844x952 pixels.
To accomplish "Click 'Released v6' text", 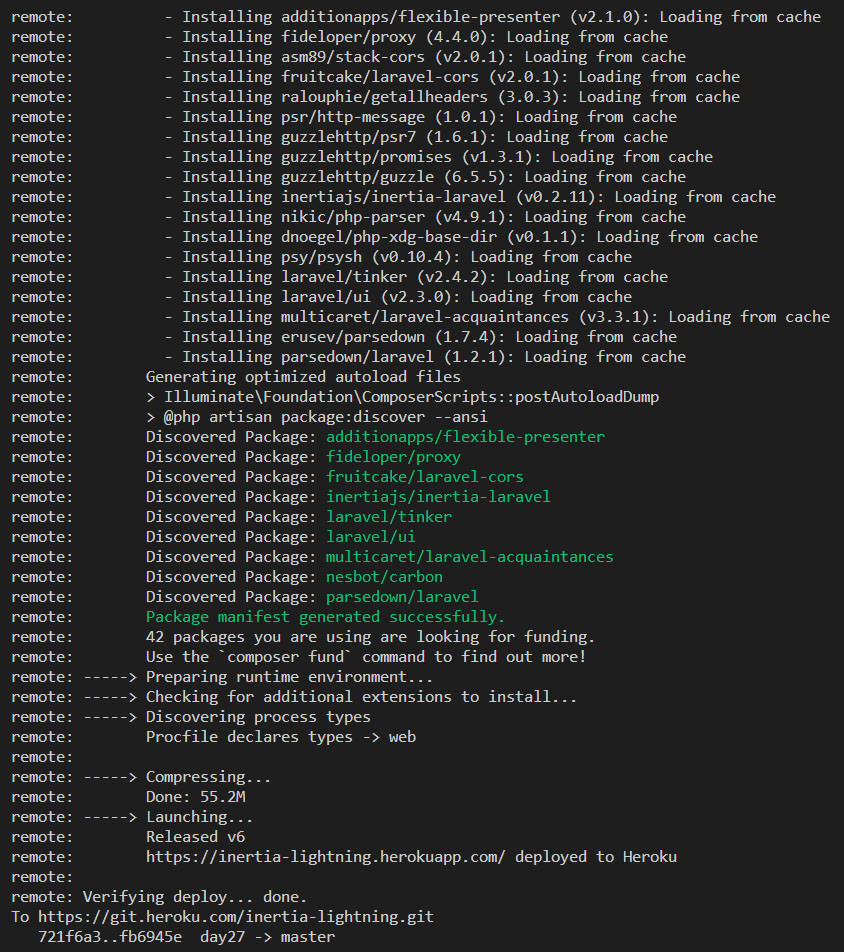I will pos(196,838).
